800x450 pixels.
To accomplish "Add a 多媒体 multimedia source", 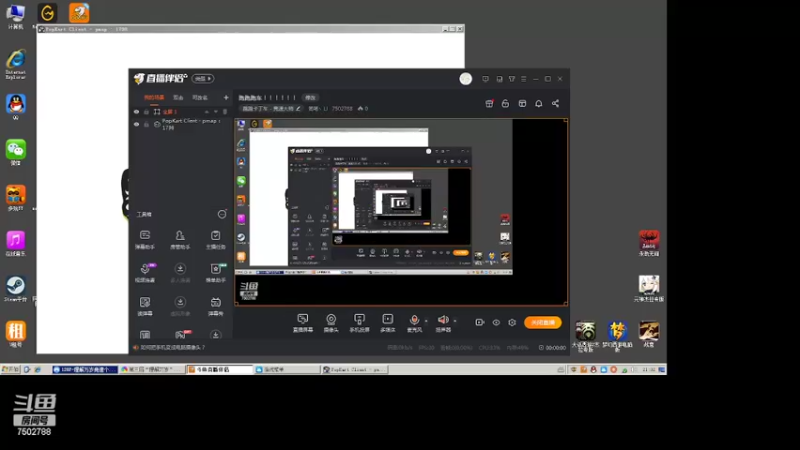I will 388,323.
